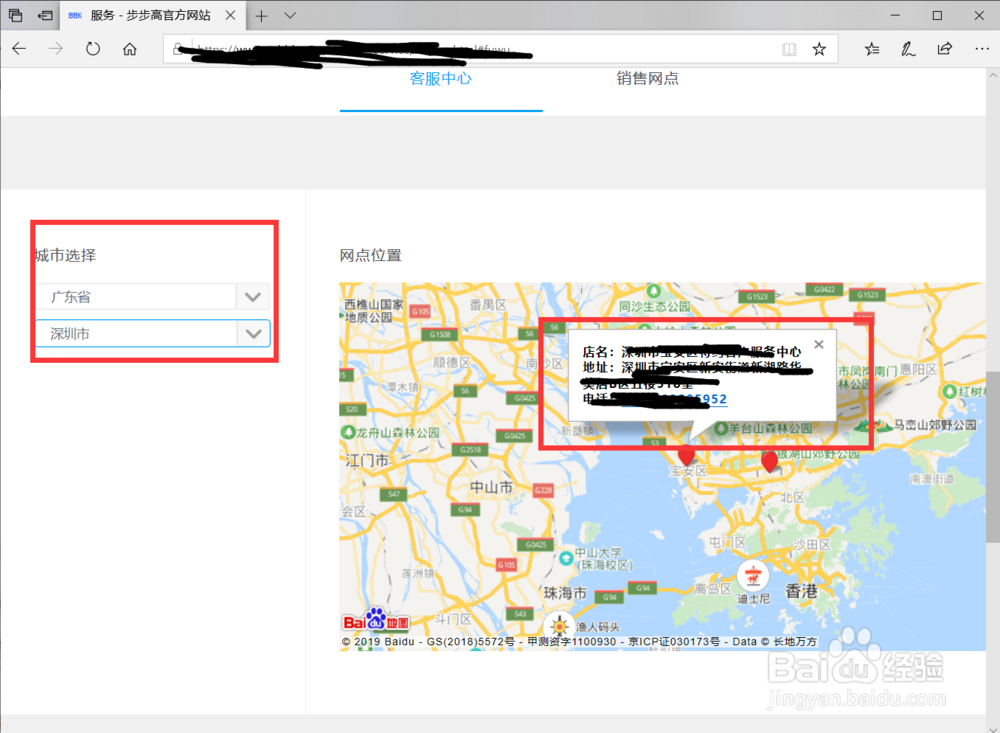Click the scrollbar down arrow
This screenshot has height=733, width=1000.
[992, 728]
